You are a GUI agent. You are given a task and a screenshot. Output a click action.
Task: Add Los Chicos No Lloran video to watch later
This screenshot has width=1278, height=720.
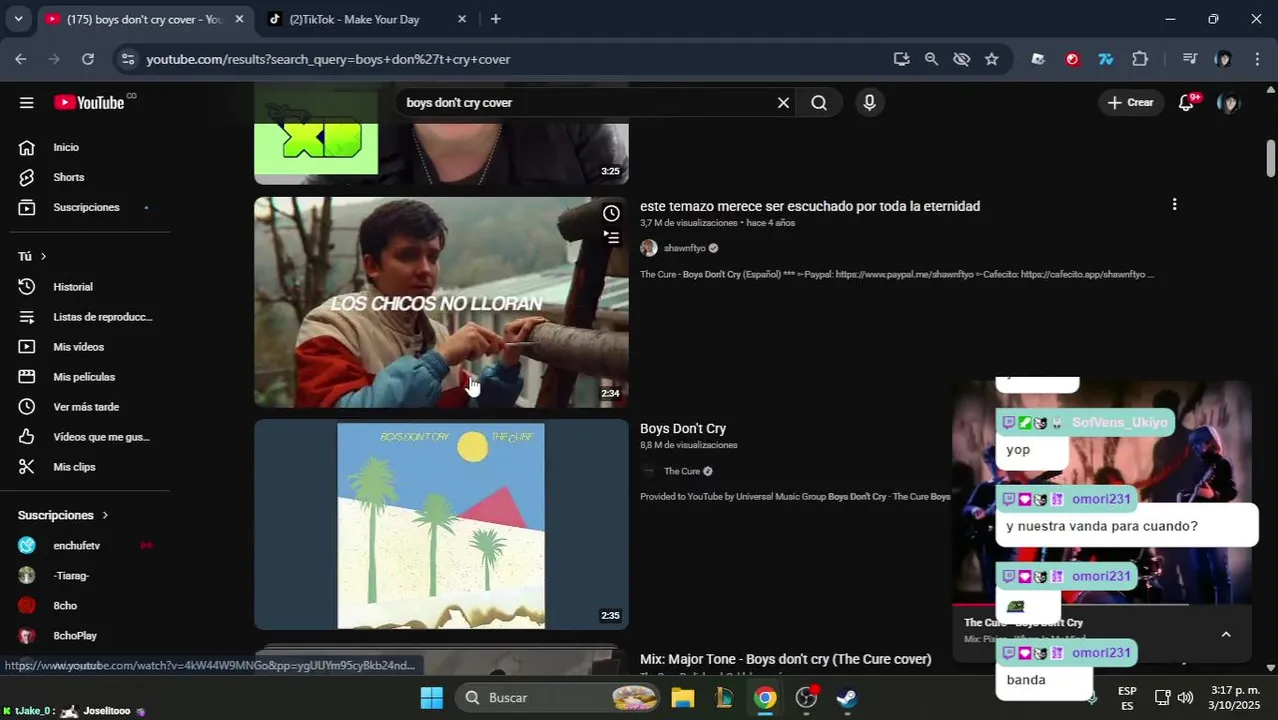coord(611,213)
